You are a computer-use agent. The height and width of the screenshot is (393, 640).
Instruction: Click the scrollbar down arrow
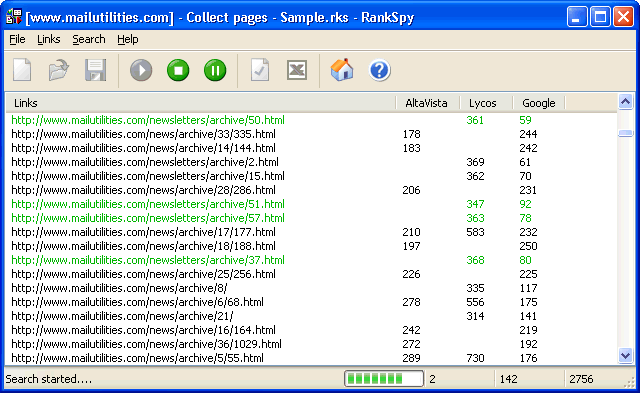(x=625, y=355)
